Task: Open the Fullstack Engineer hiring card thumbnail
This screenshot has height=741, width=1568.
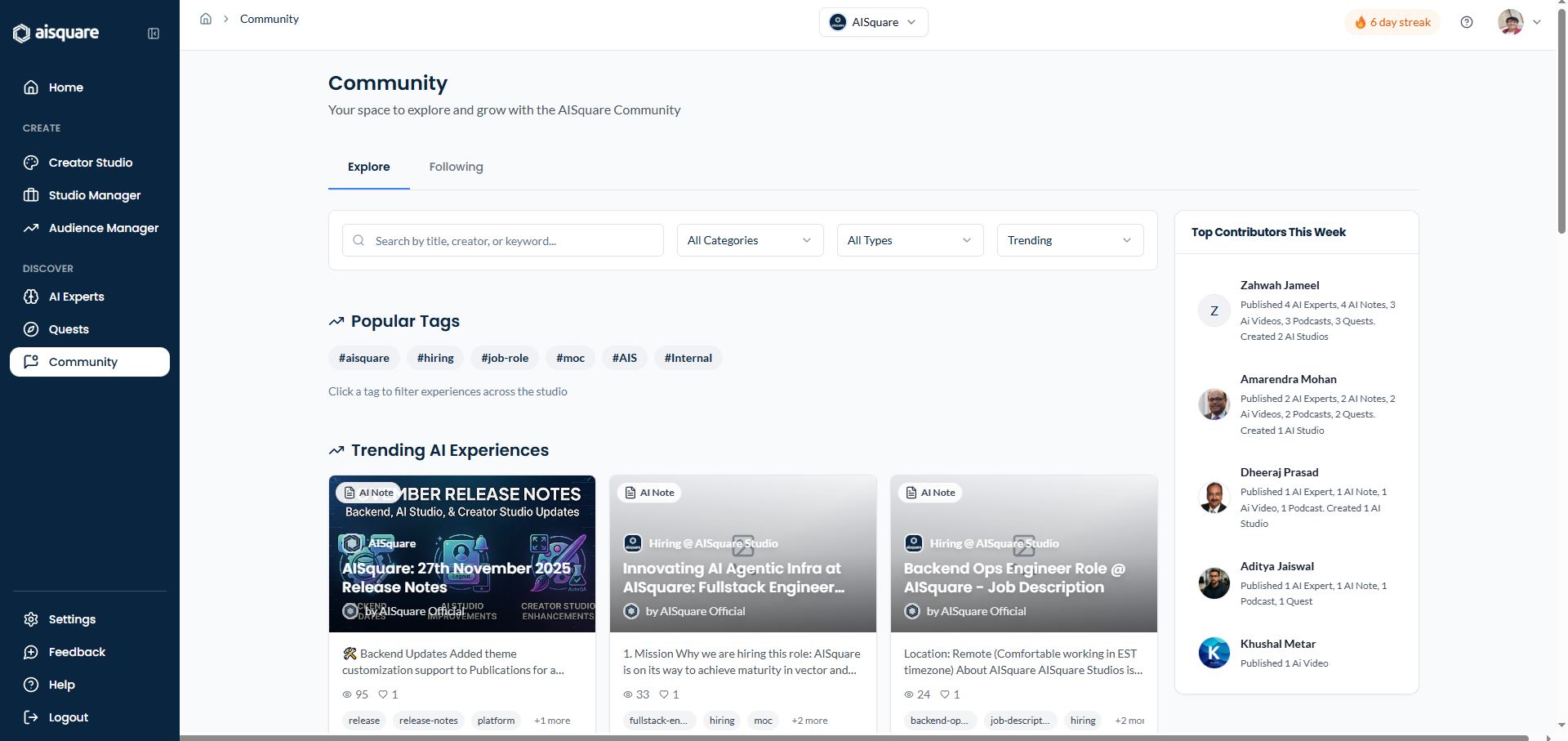Action: coord(743,554)
